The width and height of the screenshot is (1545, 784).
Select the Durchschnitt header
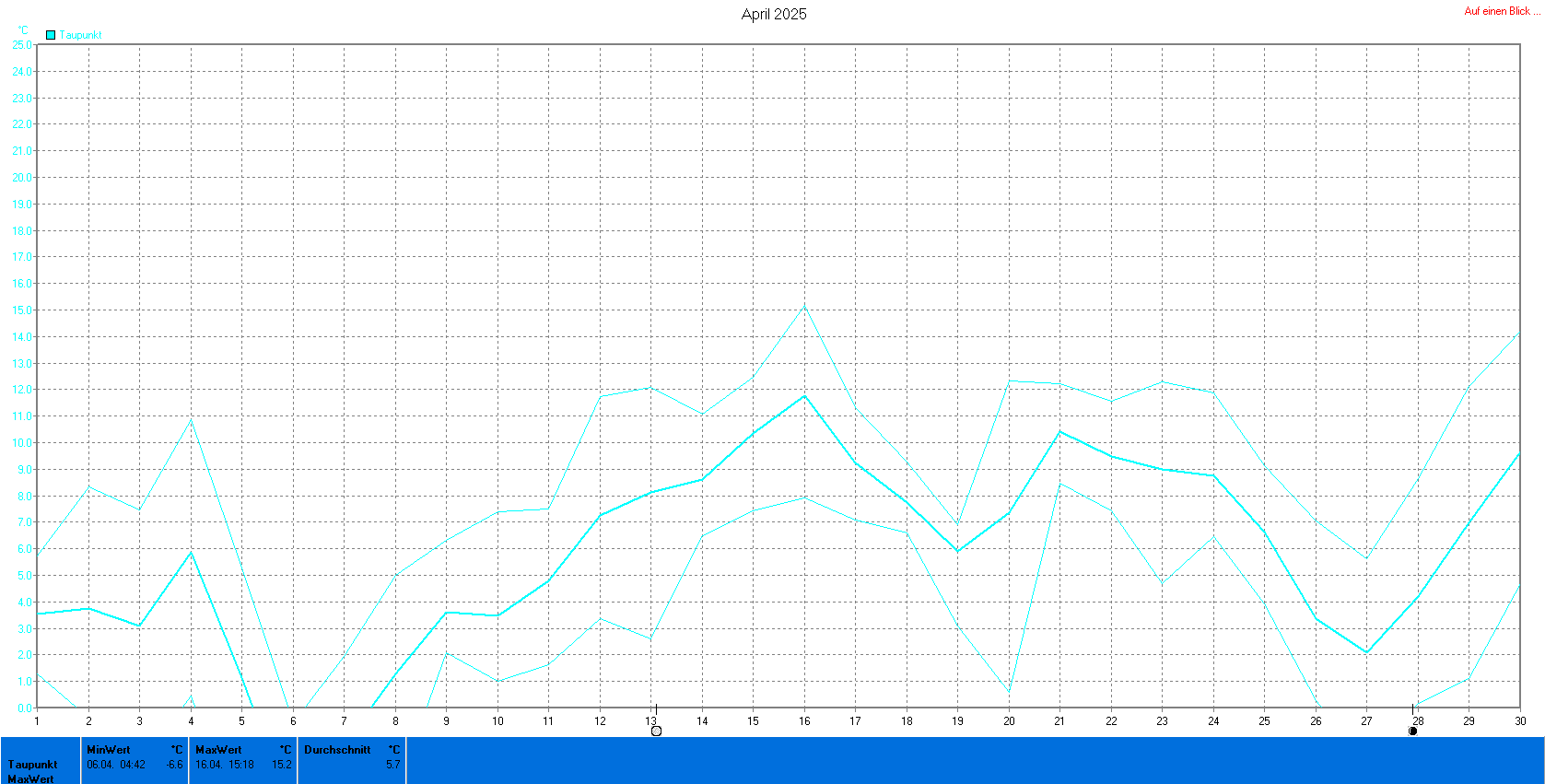(337, 750)
